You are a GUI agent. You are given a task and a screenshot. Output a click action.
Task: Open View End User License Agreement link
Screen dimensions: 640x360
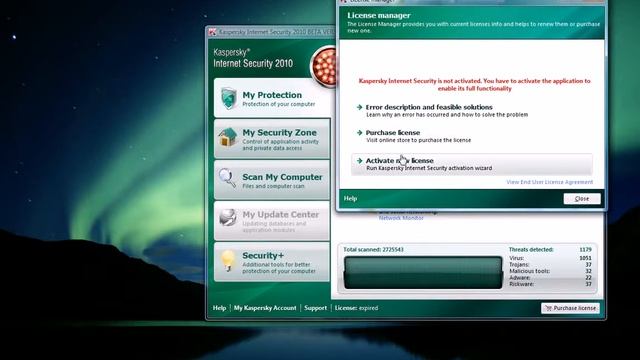coord(549,182)
